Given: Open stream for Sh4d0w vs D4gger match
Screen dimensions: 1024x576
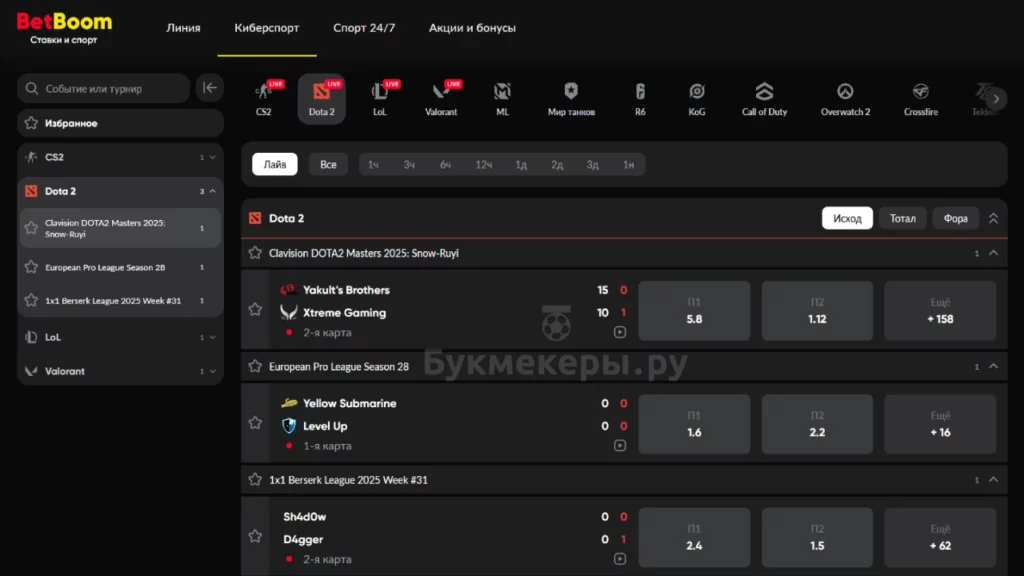Looking at the screenshot, I should [620, 559].
